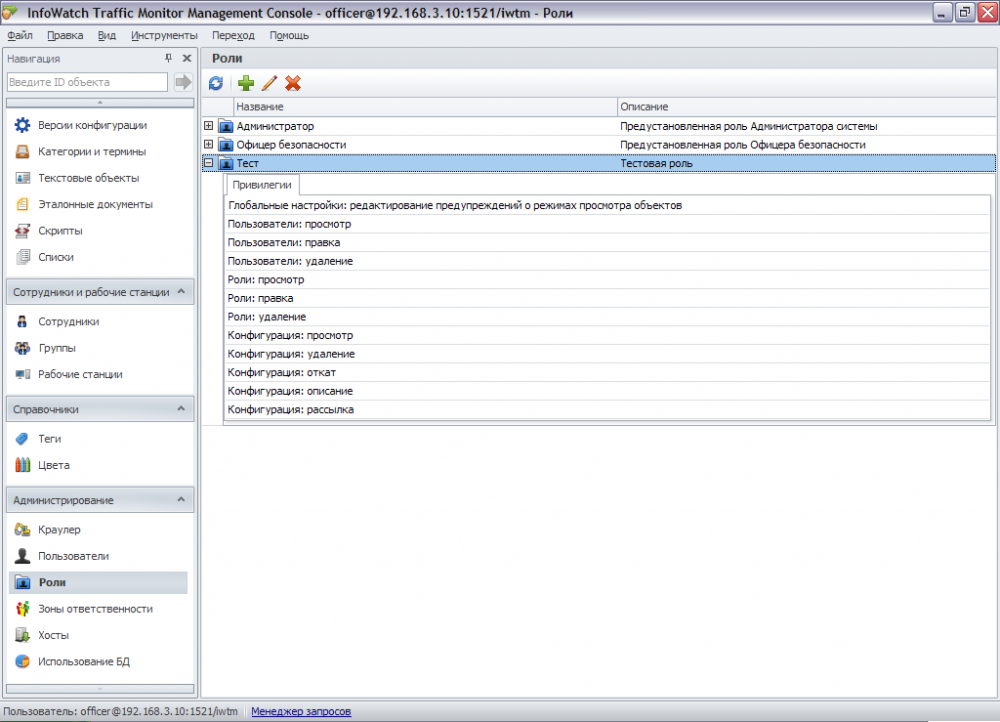Select privilege Роли: удаление
This screenshot has width=1000, height=722.
(x=607, y=316)
